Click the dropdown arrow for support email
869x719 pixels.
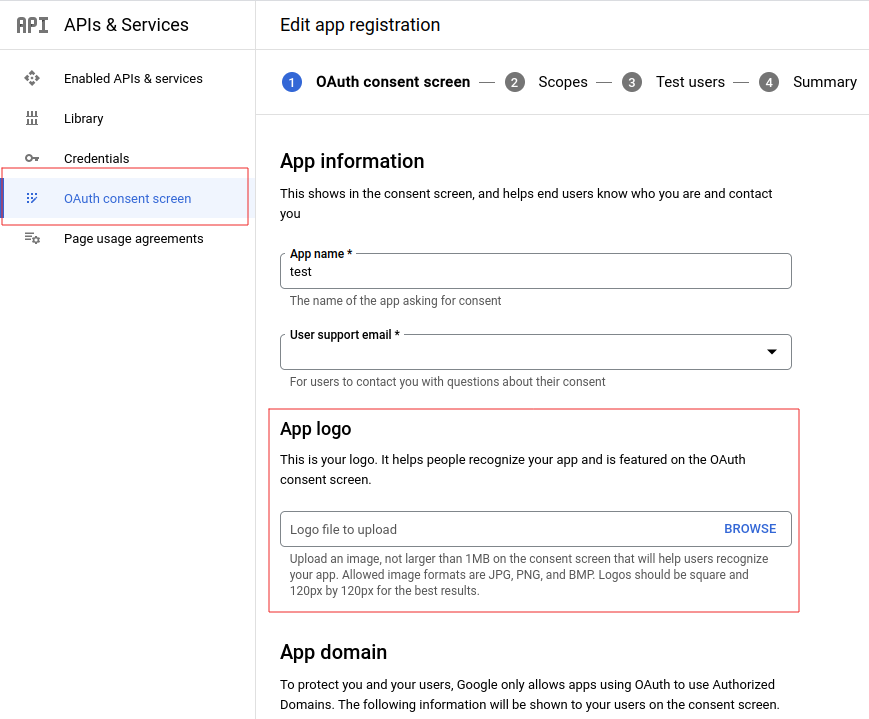pos(771,352)
